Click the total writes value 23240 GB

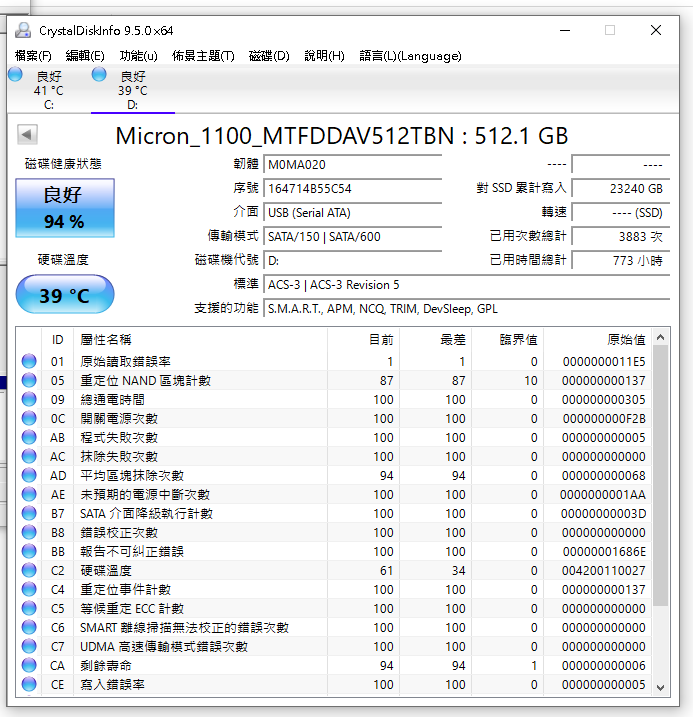pos(621,188)
